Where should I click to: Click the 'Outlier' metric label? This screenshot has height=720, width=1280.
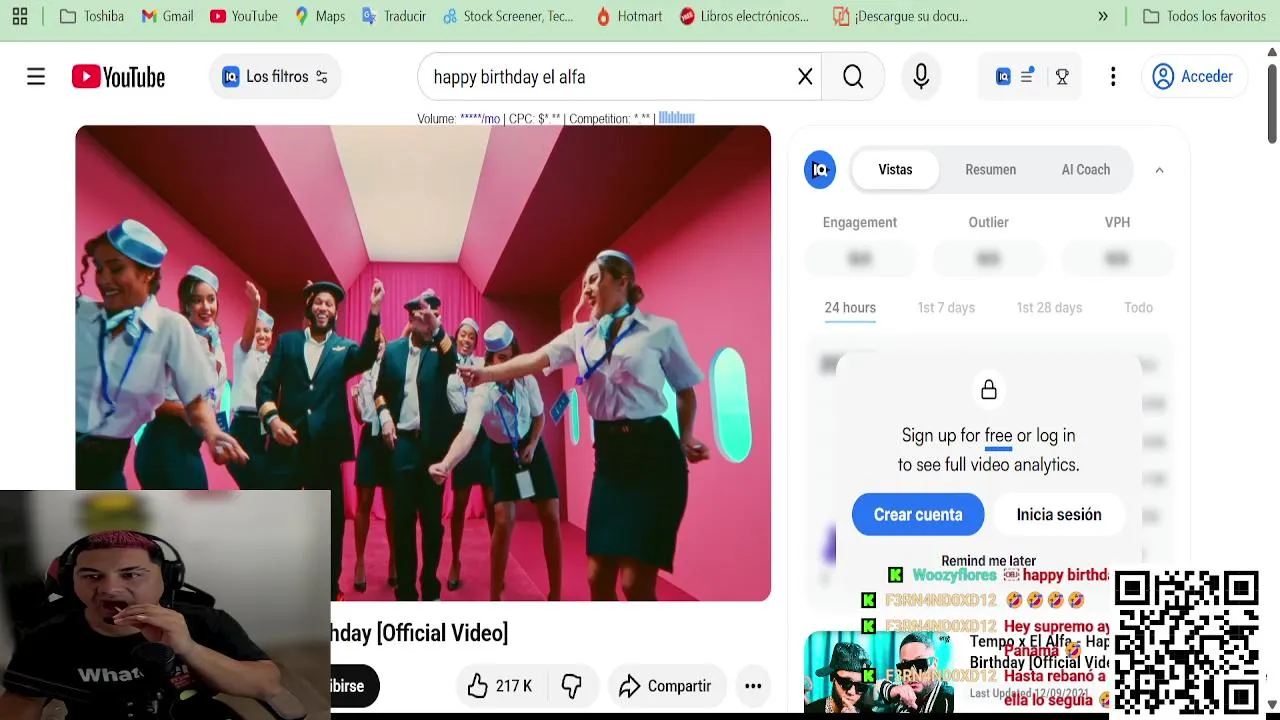click(x=988, y=222)
